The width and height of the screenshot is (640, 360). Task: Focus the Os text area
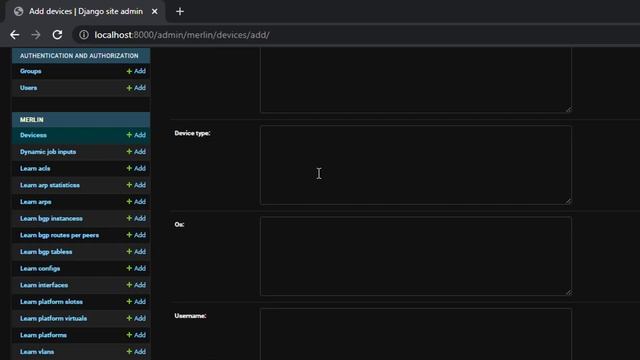click(416, 256)
